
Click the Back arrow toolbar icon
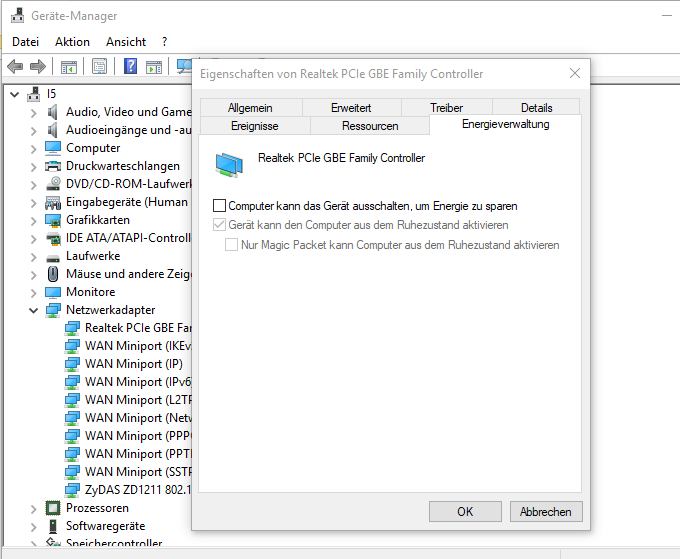(x=15, y=66)
